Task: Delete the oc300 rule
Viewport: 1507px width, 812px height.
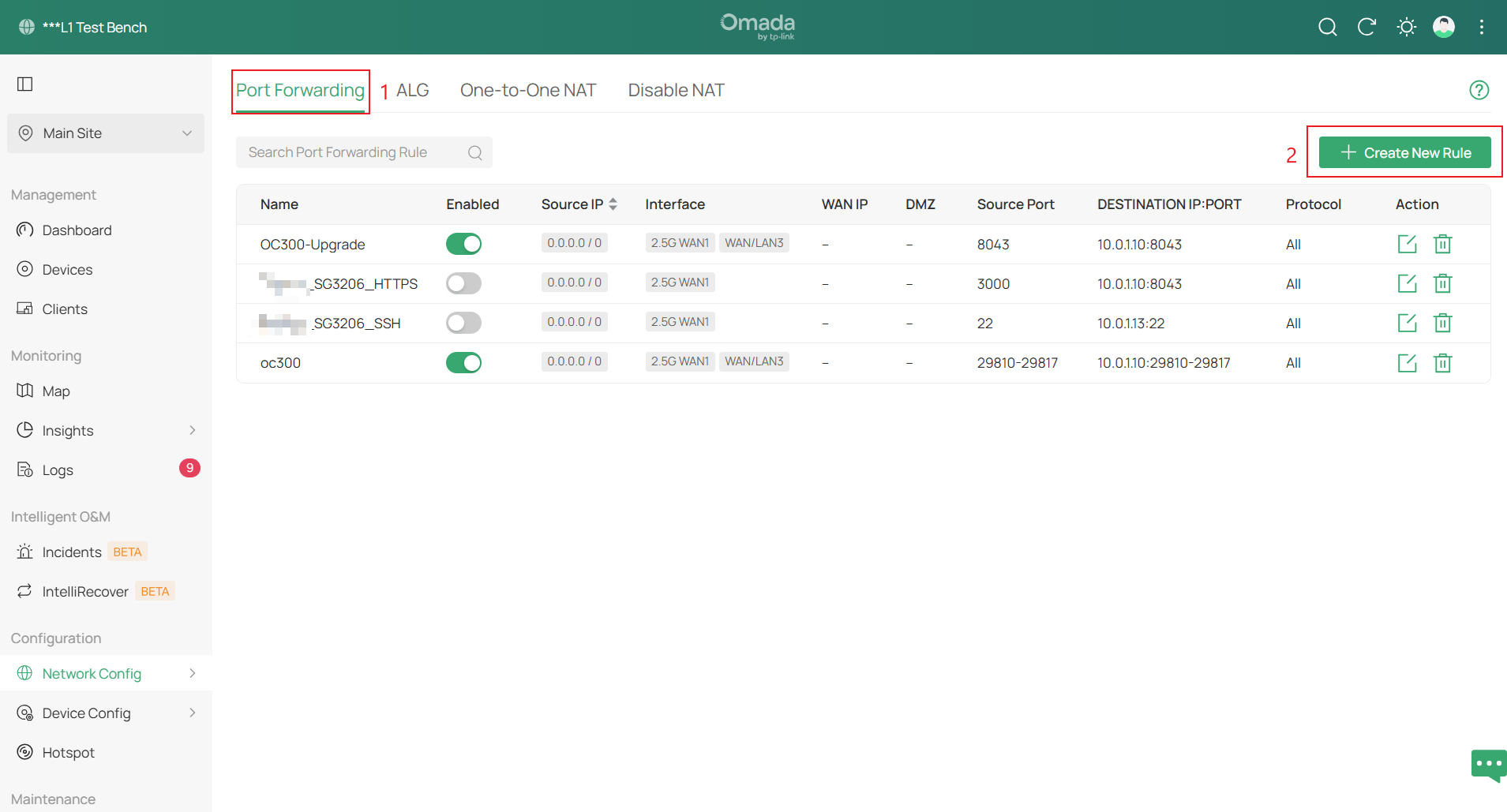Action: [1442, 363]
